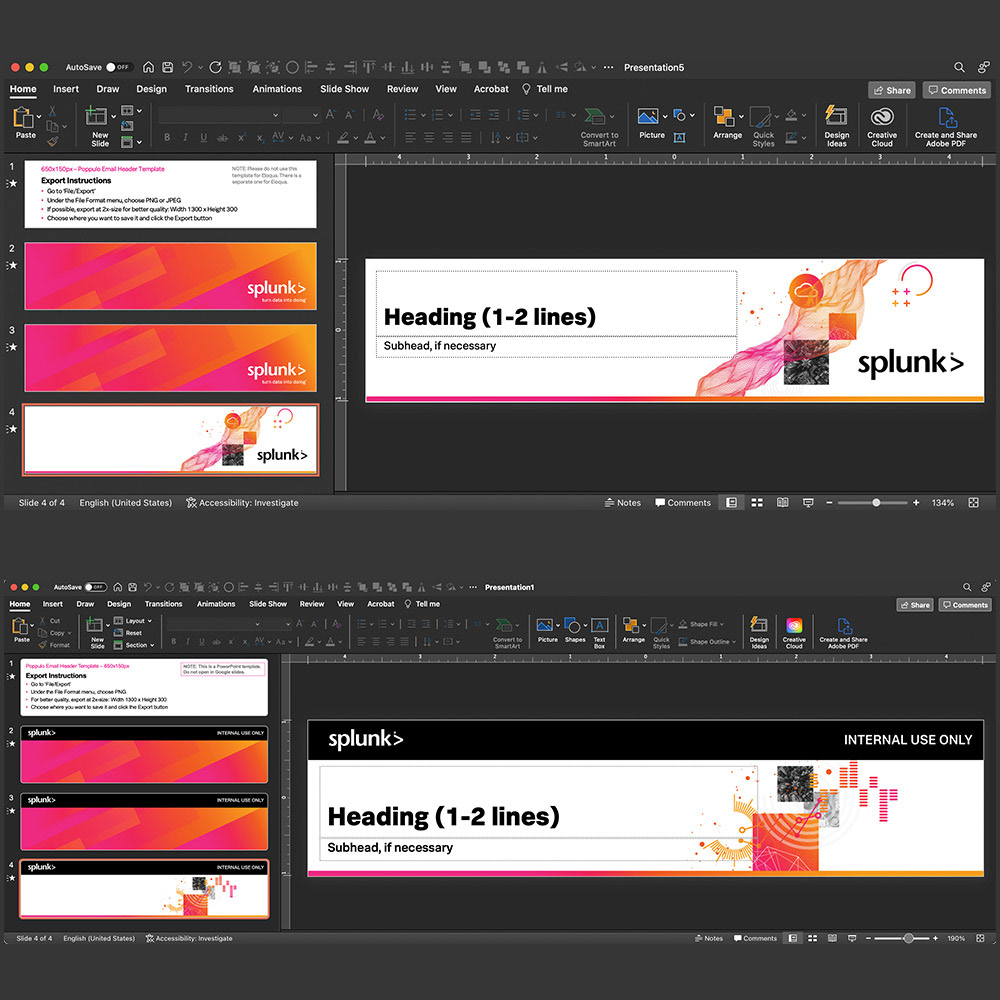Click Text Box icon in Presentation1 ribbon

coord(599,626)
